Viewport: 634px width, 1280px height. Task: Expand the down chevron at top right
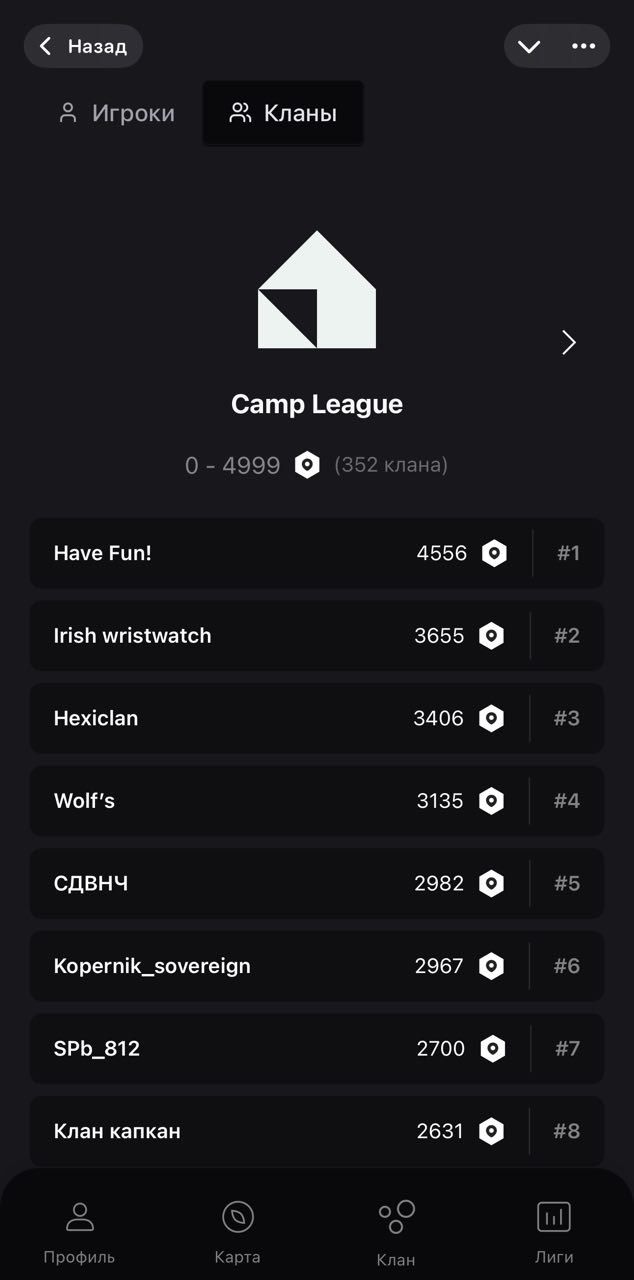[x=530, y=46]
